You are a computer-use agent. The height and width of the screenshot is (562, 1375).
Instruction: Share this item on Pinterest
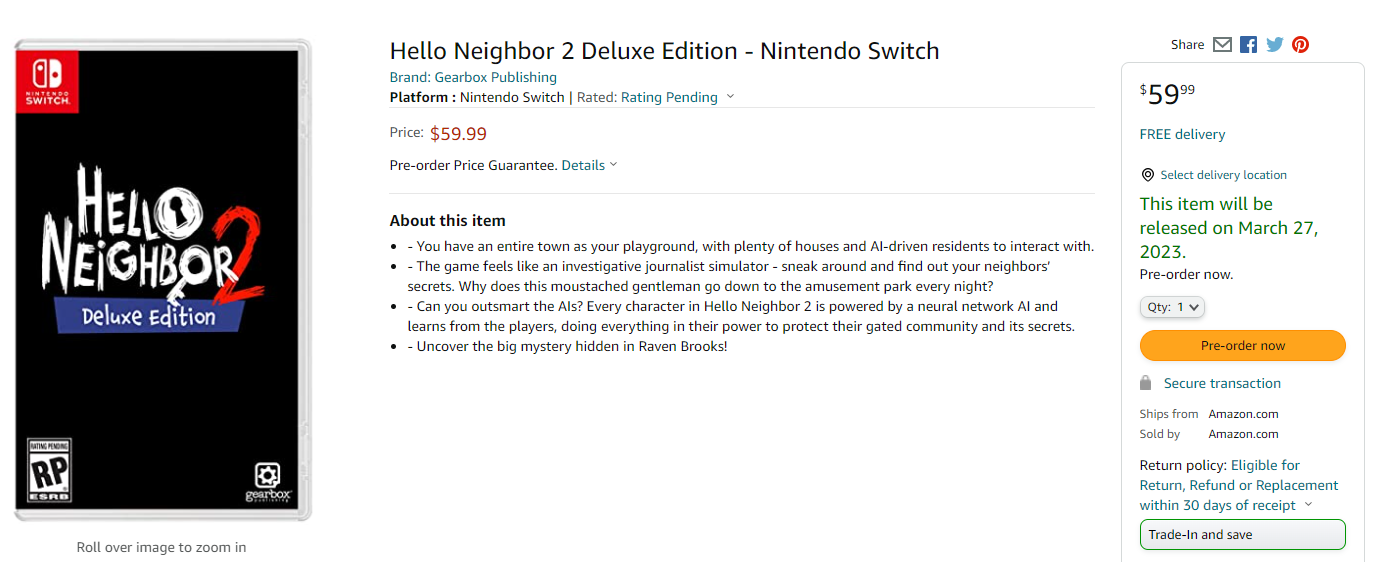(1300, 45)
